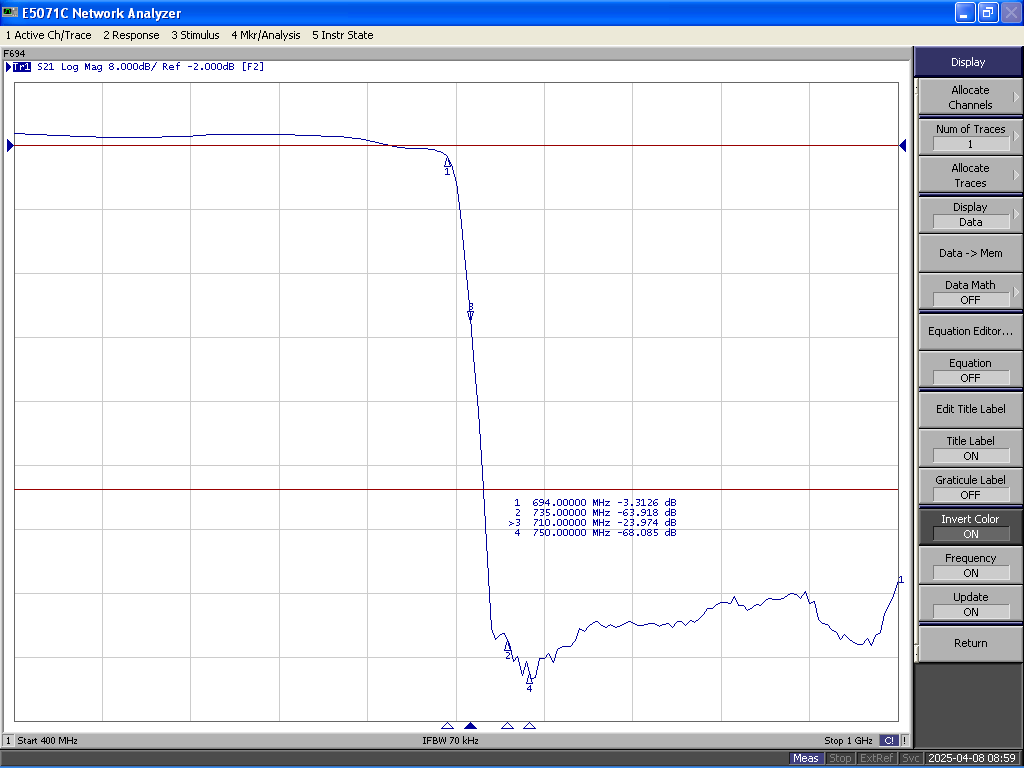Toggle the Title Label ON softkey

970,448
